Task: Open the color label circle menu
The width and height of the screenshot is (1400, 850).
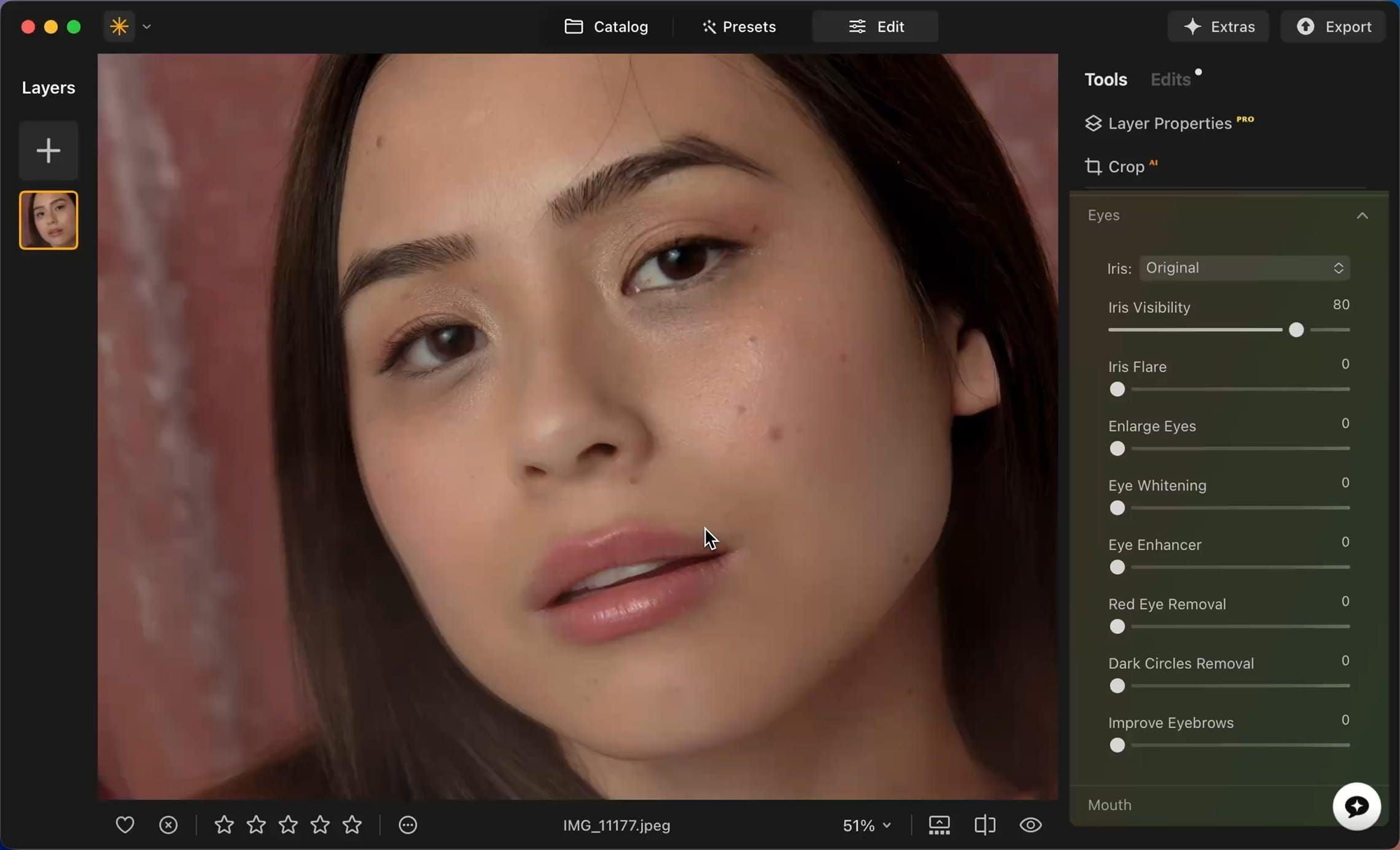Action: (408, 825)
